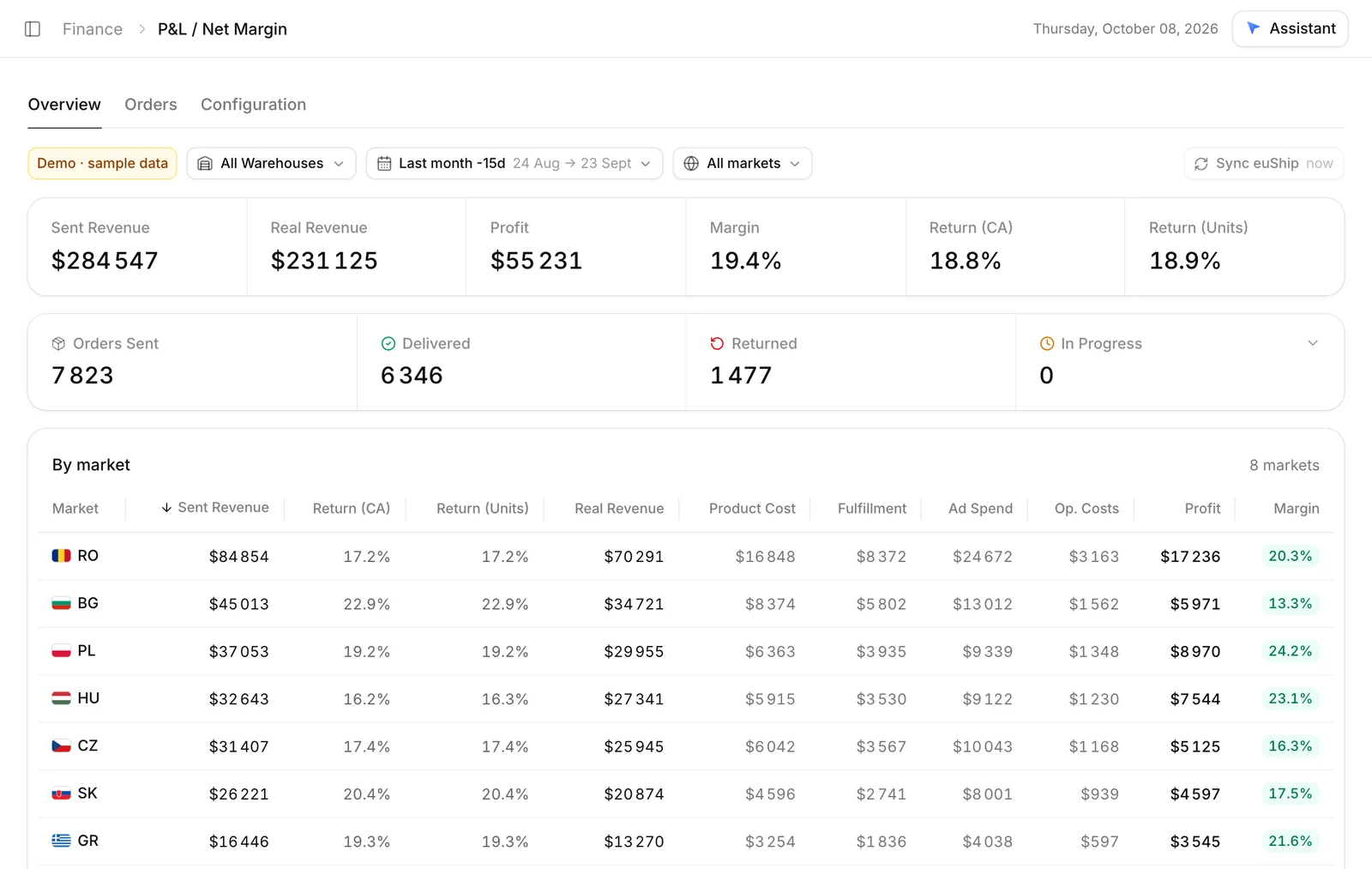
Task: Click the calendar icon in date filter
Action: click(384, 164)
